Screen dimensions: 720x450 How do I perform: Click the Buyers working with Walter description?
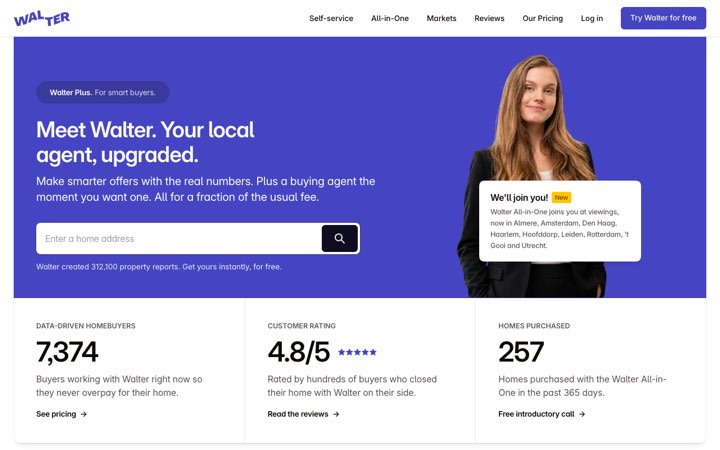[119, 386]
